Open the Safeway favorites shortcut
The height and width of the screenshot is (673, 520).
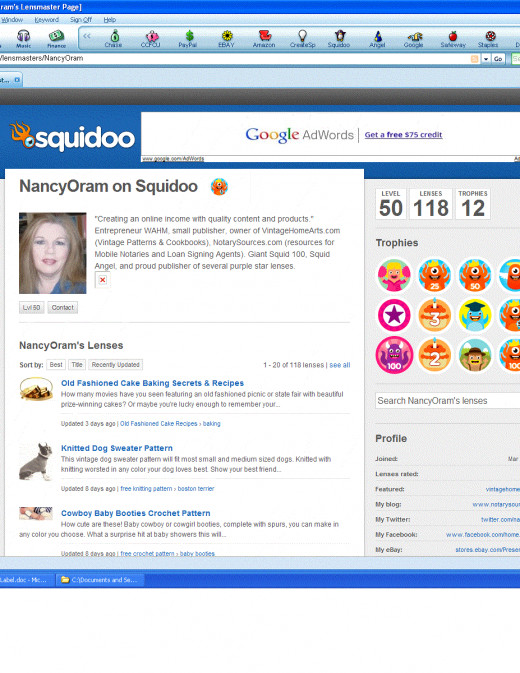453,39
